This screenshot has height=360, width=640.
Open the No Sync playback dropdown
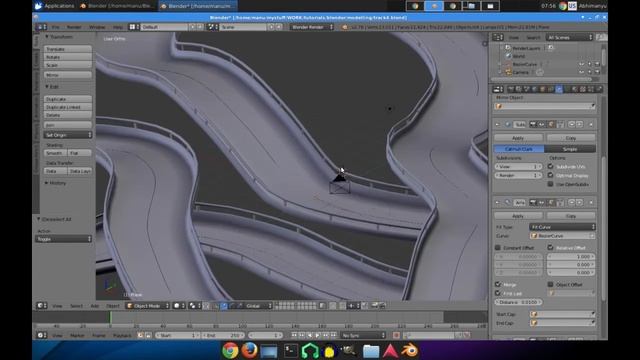pyautogui.click(x=363, y=335)
